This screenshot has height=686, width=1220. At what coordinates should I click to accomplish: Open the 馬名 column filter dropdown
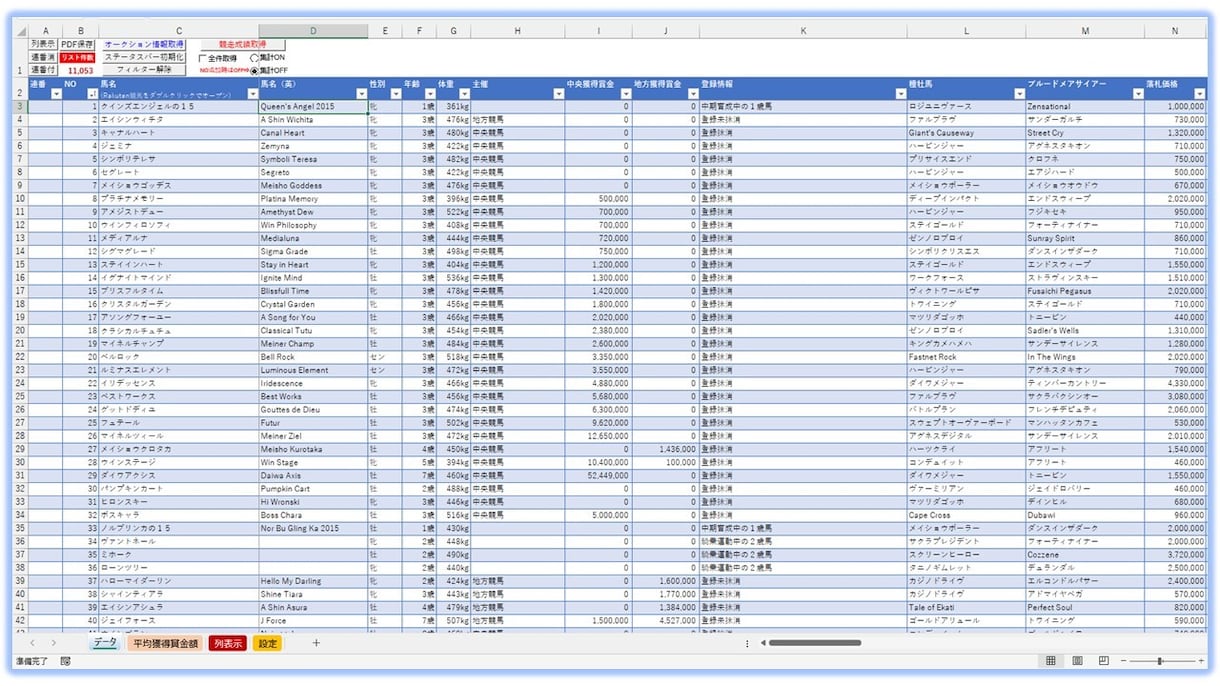(252, 94)
